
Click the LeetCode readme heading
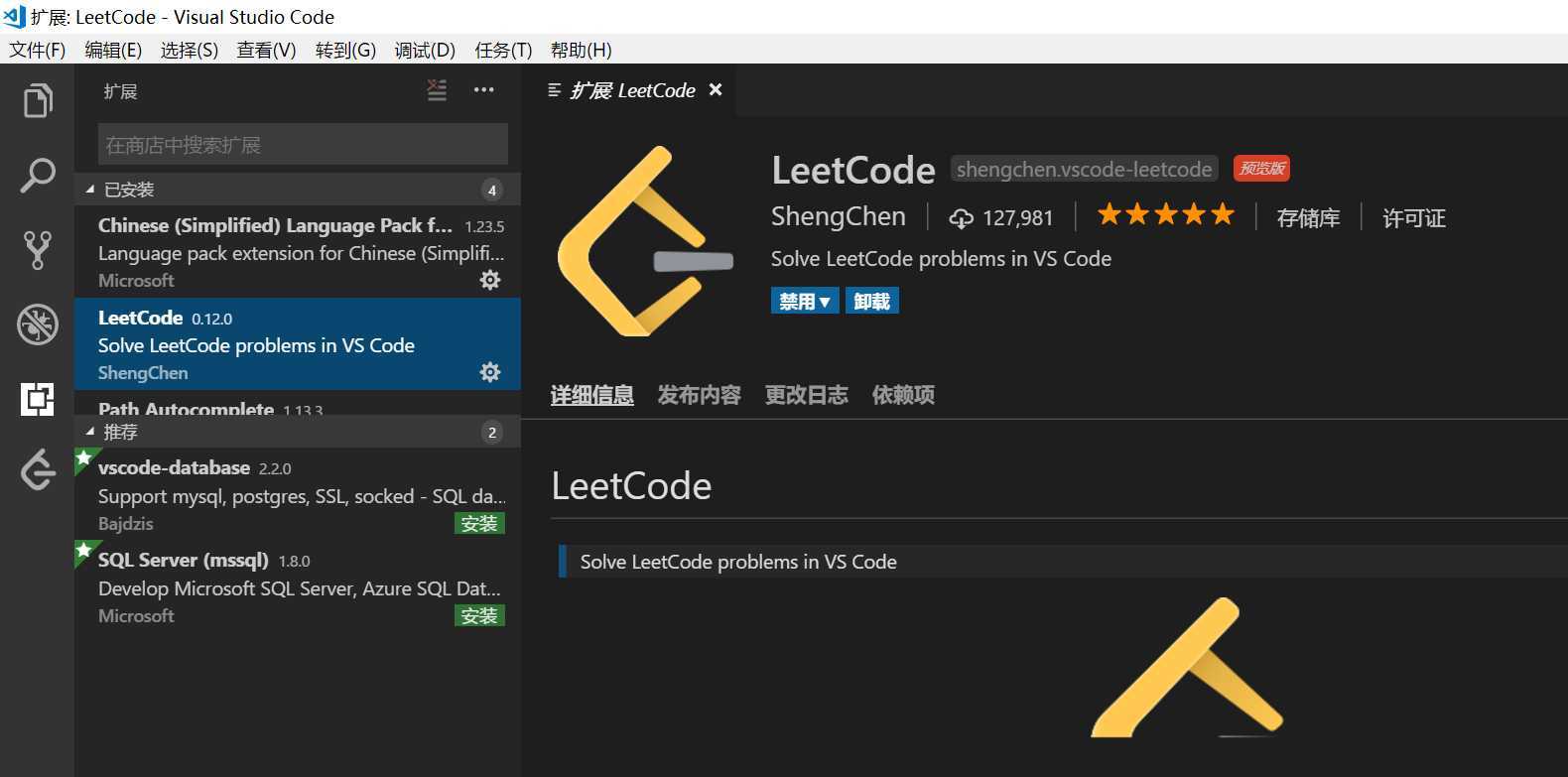point(631,486)
